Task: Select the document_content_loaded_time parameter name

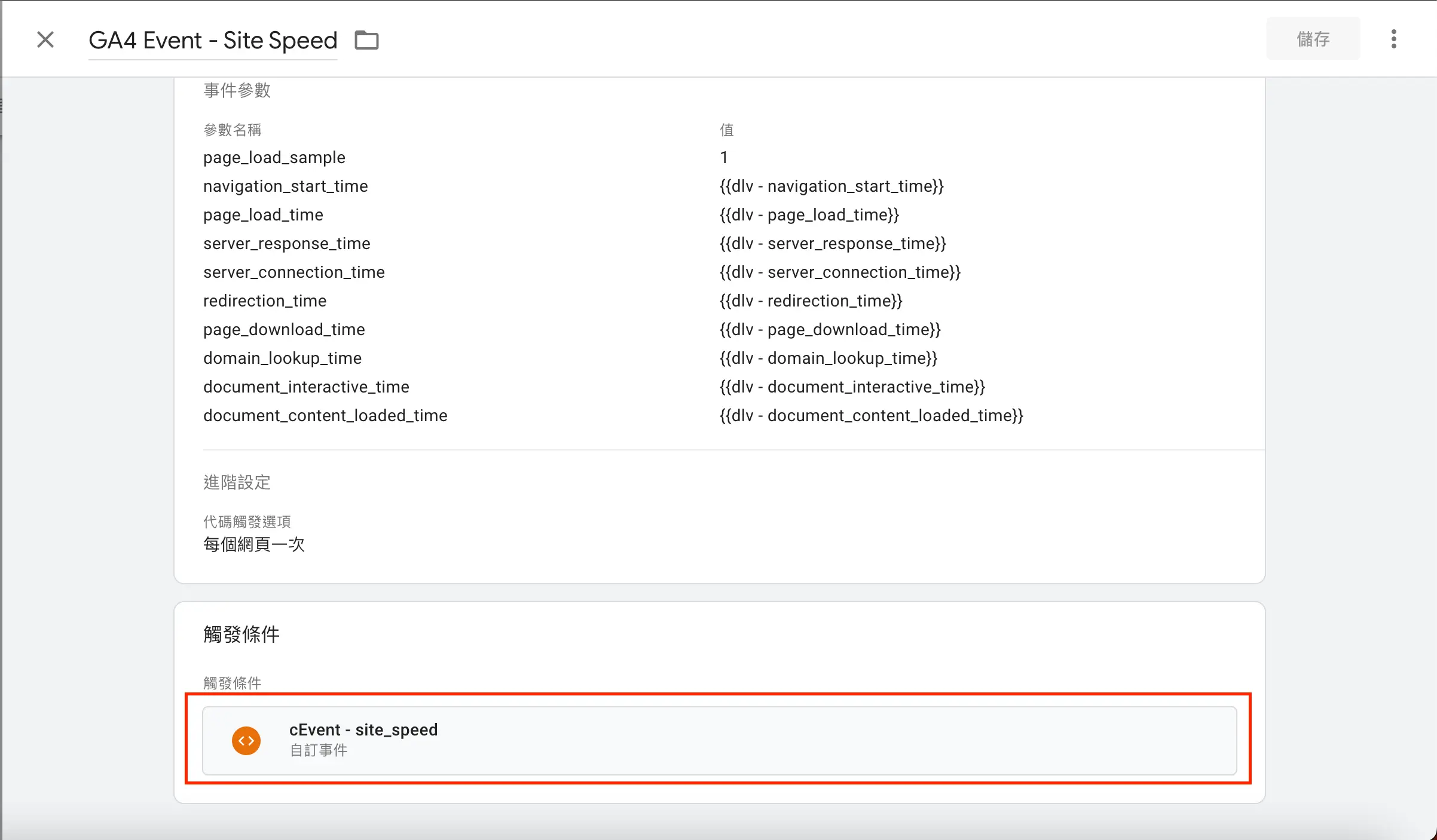Action: [325, 416]
